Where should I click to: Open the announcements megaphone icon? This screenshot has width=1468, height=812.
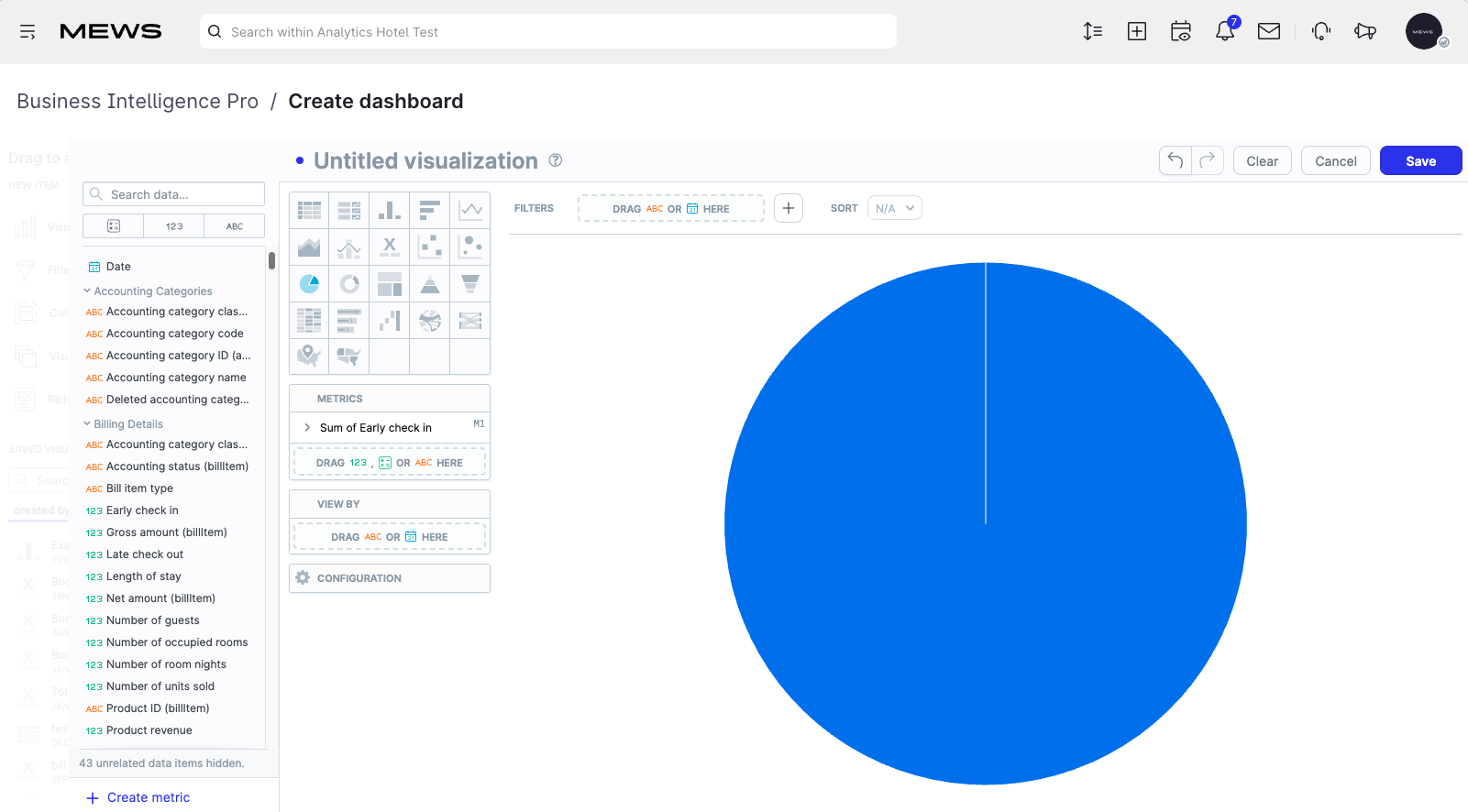click(x=1365, y=31)
